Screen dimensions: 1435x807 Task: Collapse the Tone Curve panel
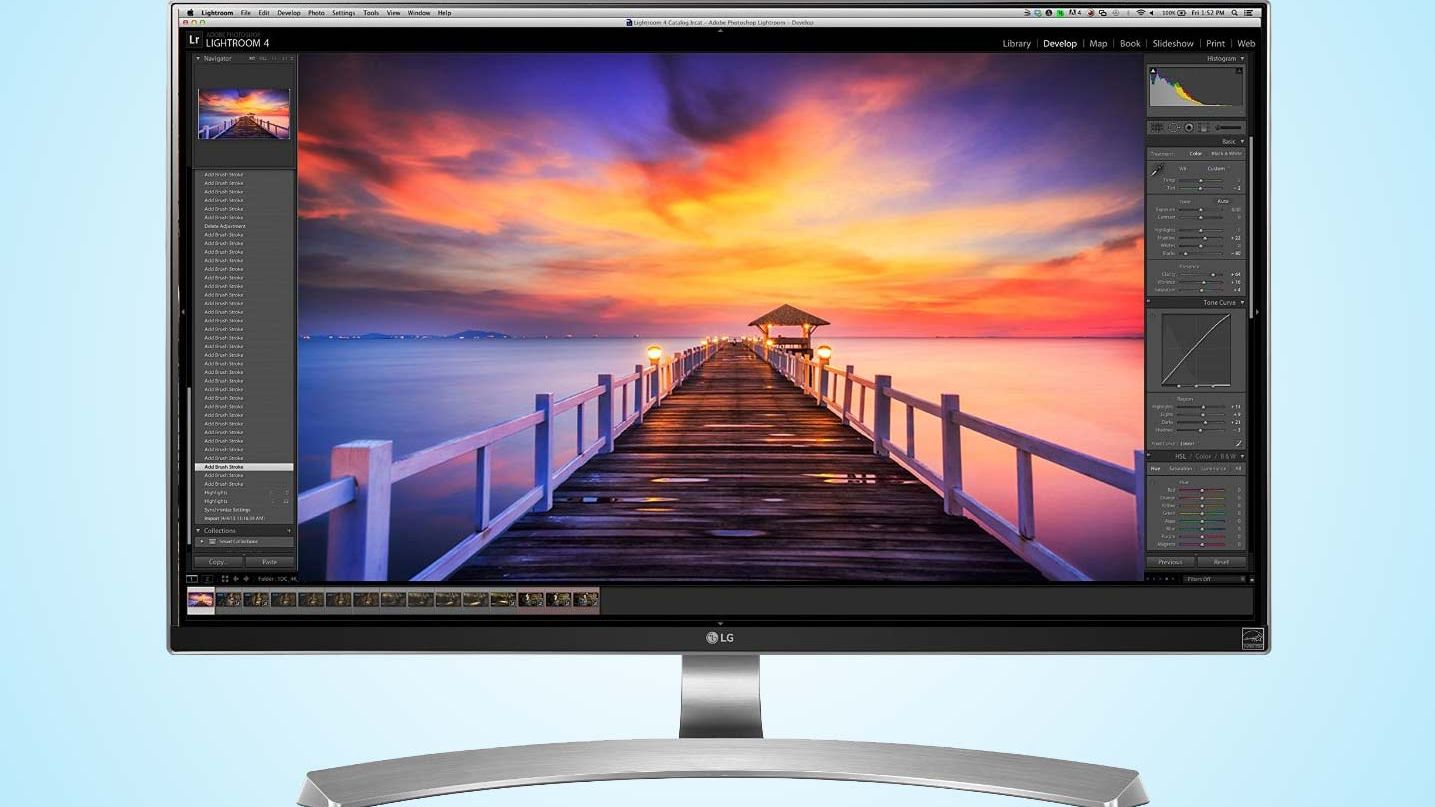click(1242, 303)
